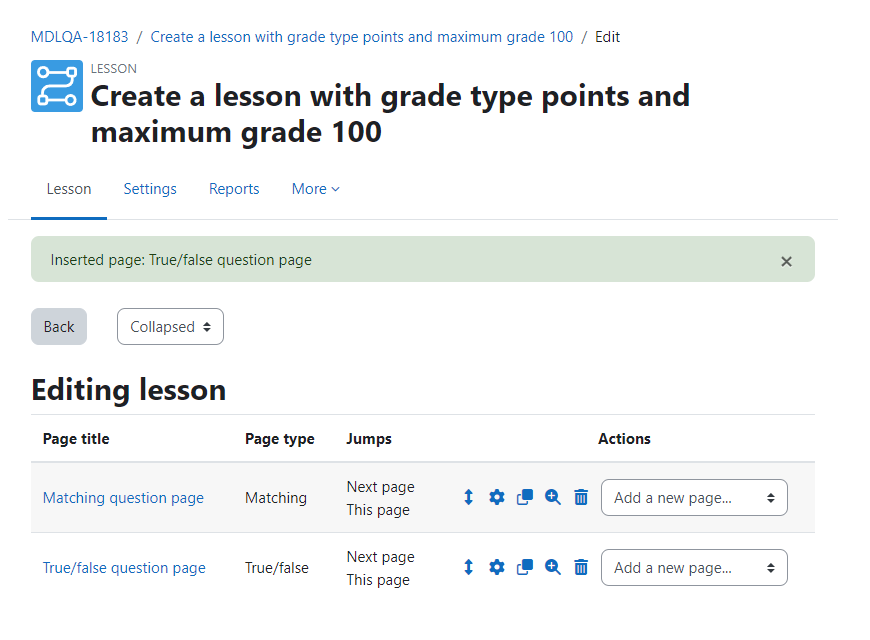Viewport: 870px width, 640px height.
Task: Open Add a new page dropdown in Matching row
Action: coord(694,497)
